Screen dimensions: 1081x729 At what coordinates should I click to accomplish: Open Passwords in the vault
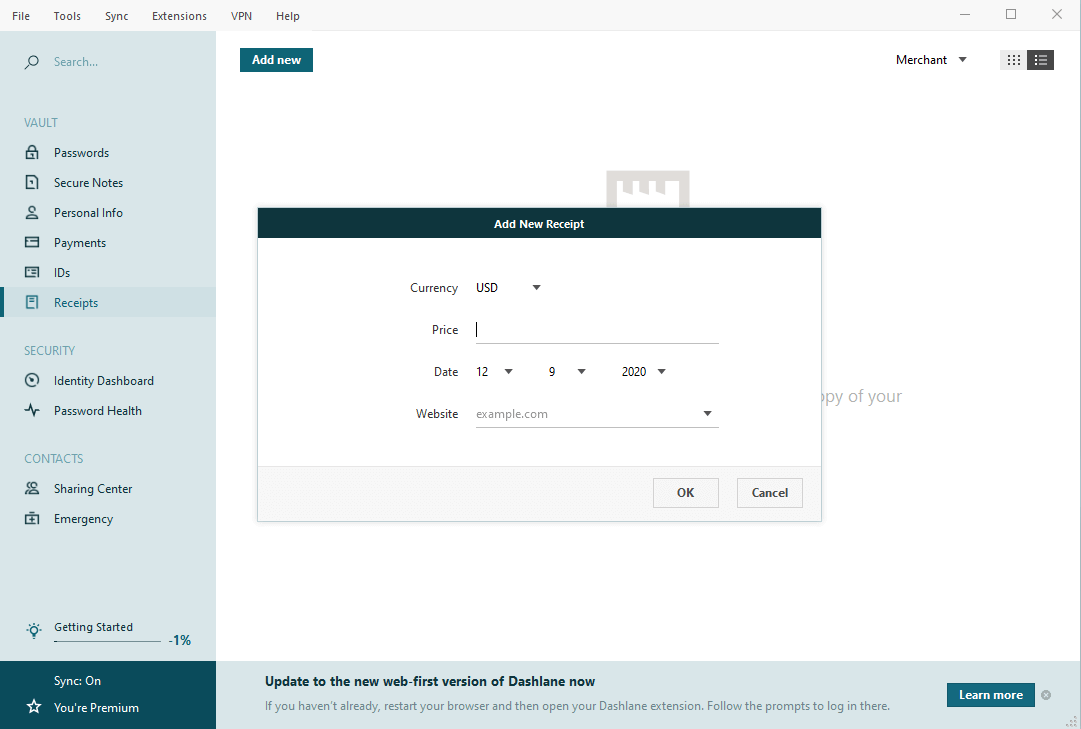click(x=81, y=152)
